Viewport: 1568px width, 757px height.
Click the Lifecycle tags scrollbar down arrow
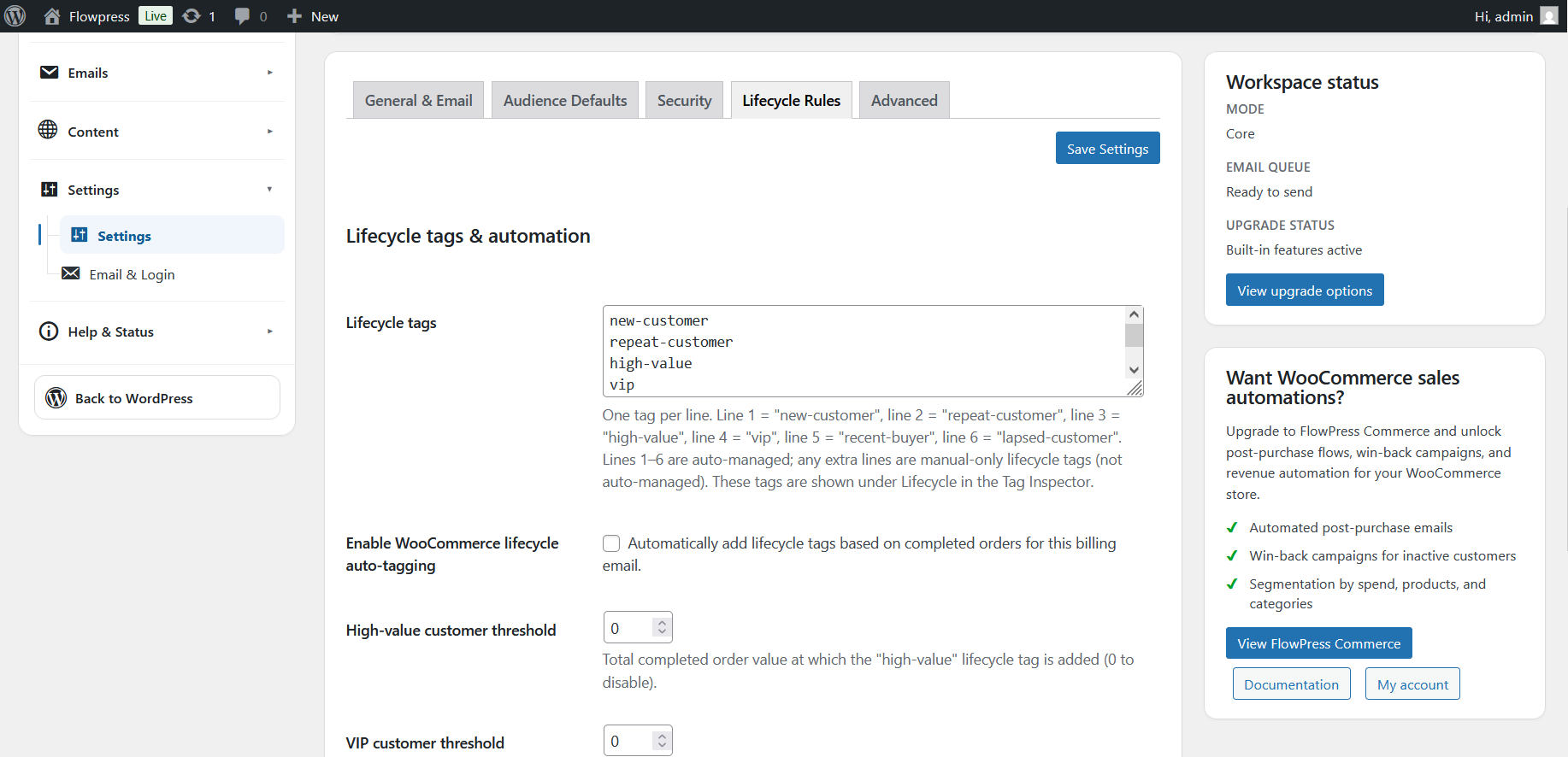(1135, 370)
